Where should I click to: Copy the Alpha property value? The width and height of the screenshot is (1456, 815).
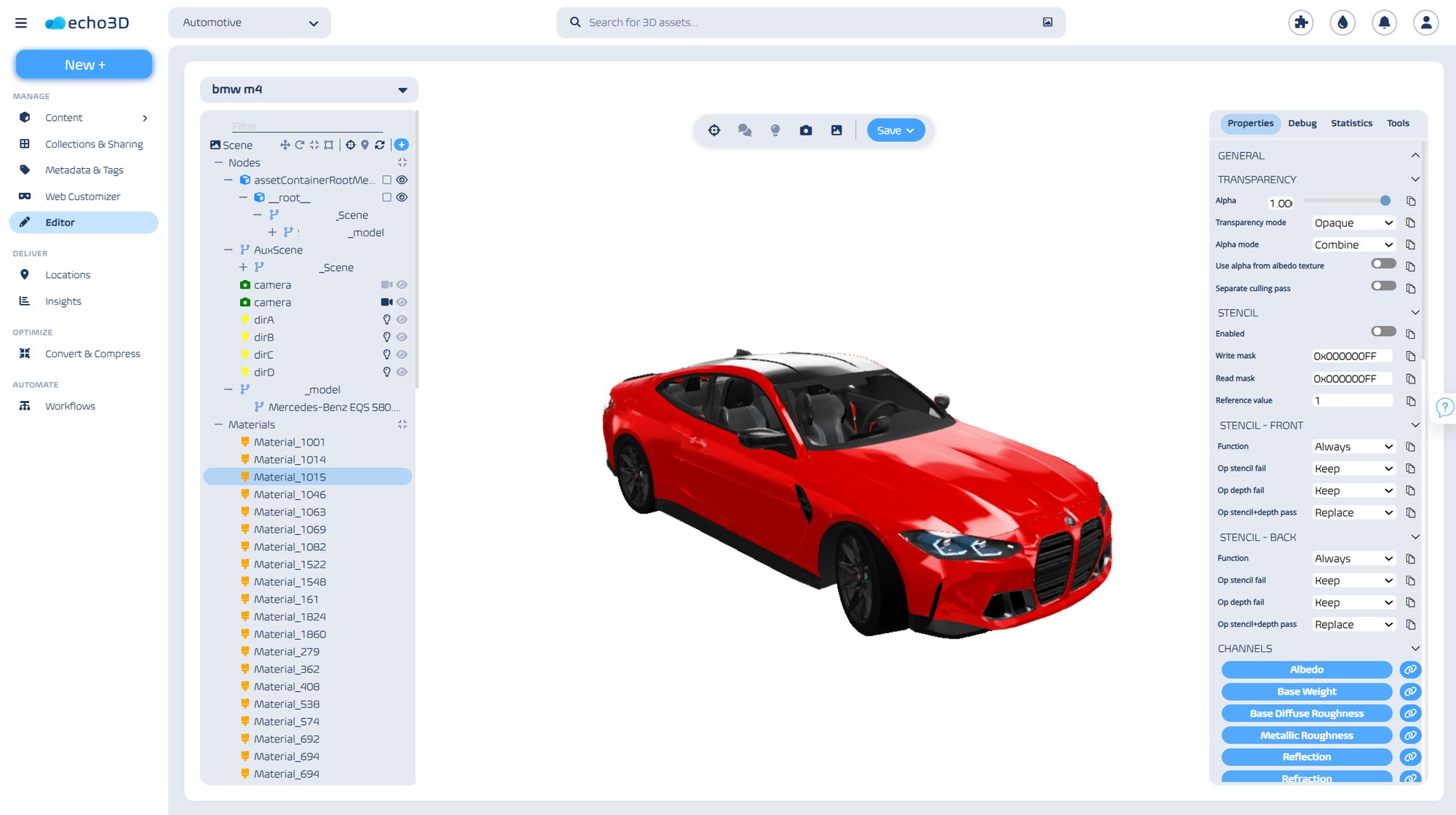(1411, 202)
